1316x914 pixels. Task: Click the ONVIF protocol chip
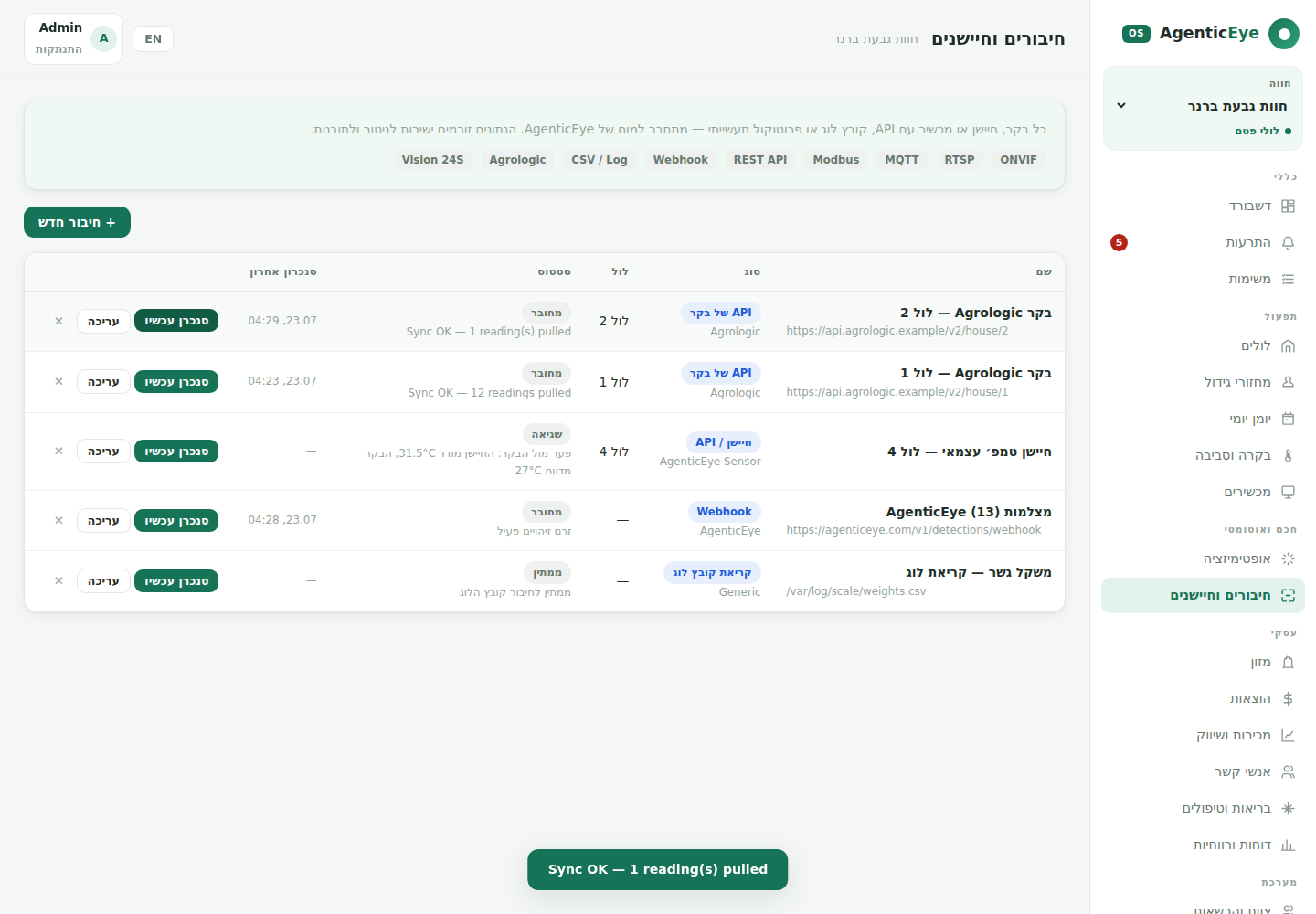1018,160
